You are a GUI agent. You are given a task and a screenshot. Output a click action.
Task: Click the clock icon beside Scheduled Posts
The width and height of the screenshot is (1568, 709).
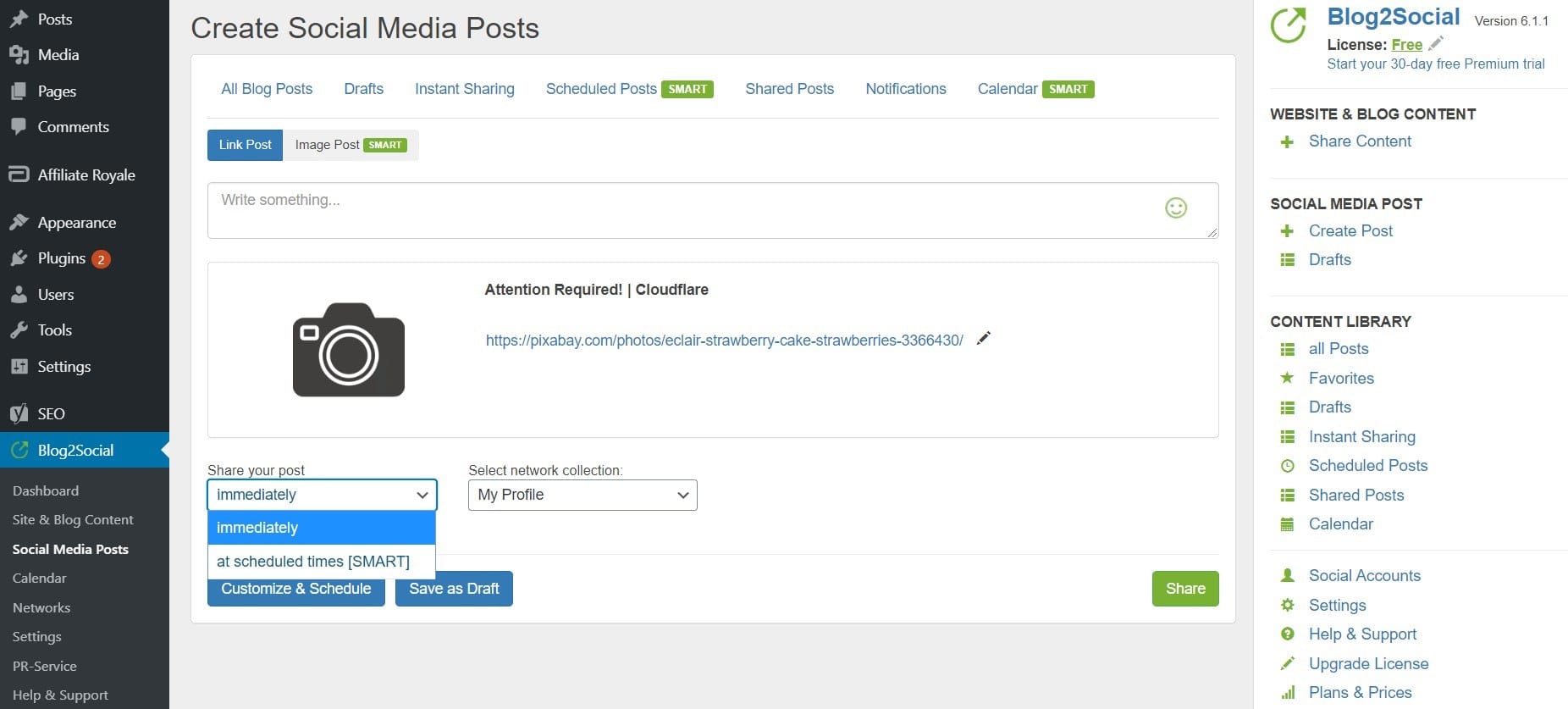[x=1287, y=466]
